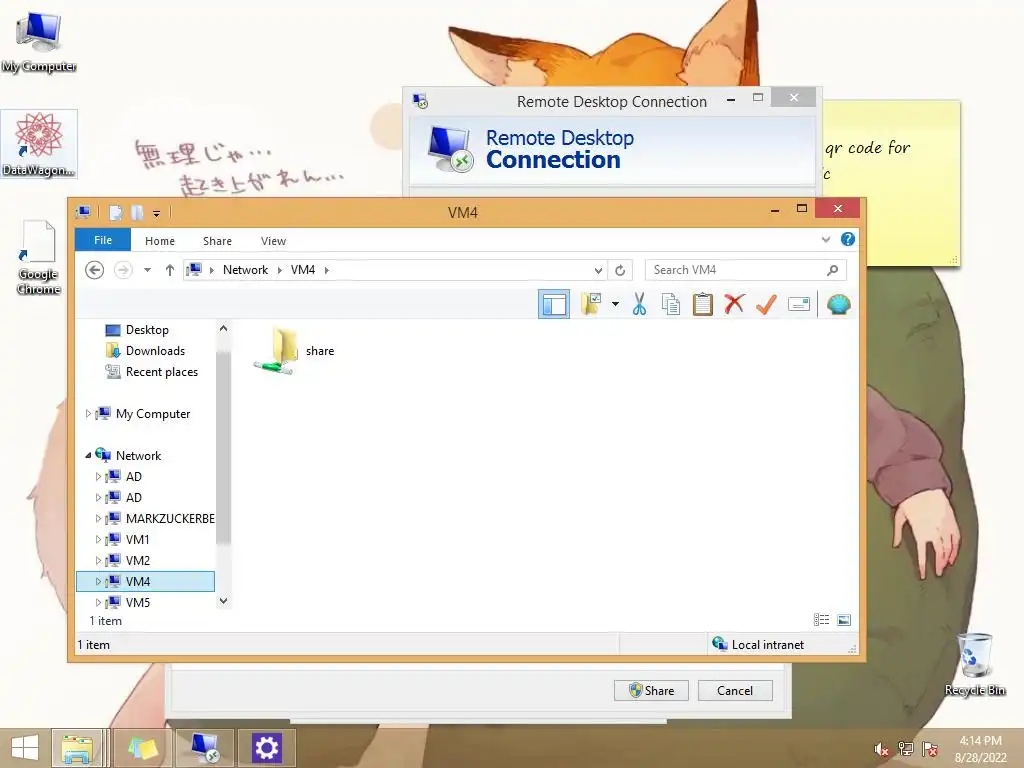
Task: Open DataWagon desktop shortcut
Action: click(x=39, y=144)
